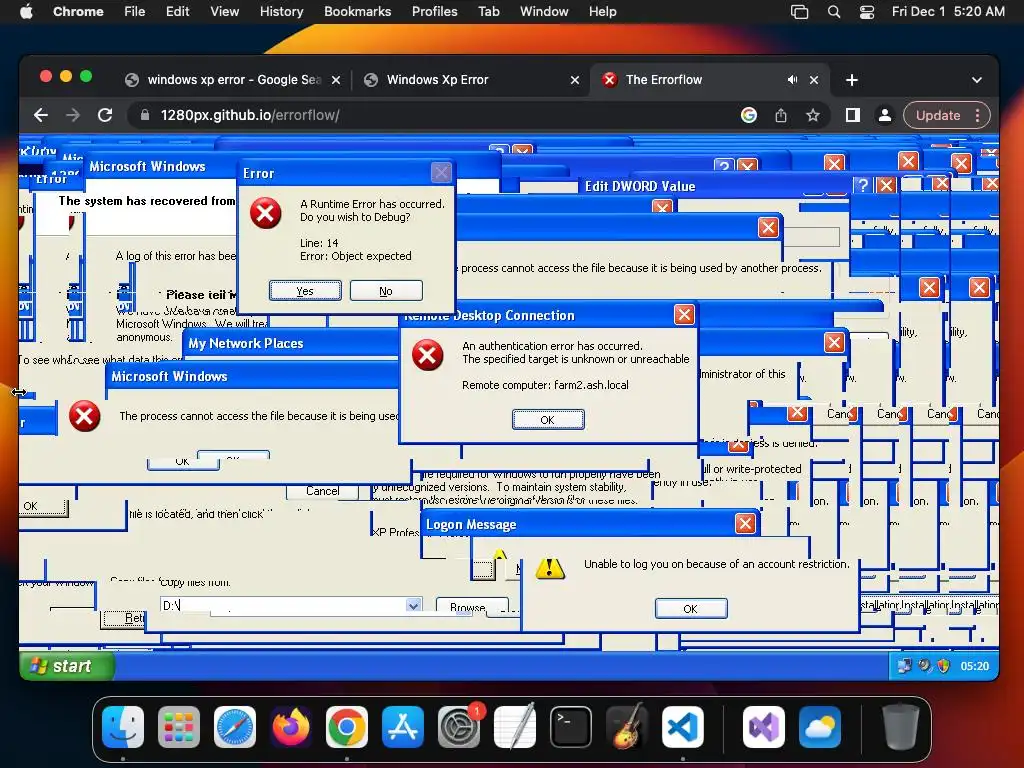Close the Remote Desktop Connection dialog

[684, 315]
